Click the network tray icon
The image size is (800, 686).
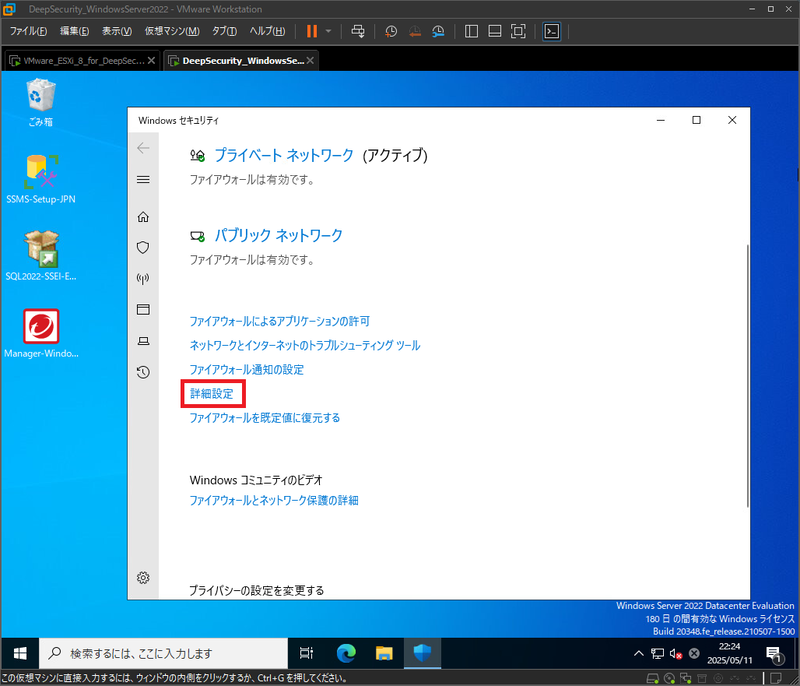pos(658,653)
